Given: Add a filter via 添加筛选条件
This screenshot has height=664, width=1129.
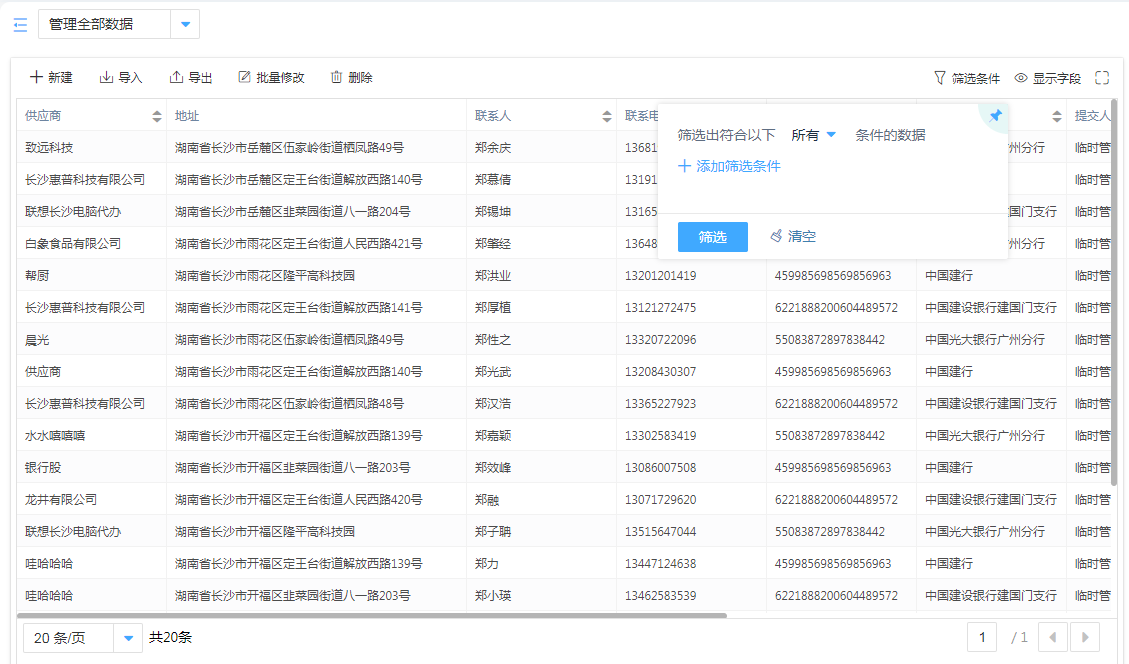Looking at the screenshot, I should [x=729, y=167].
